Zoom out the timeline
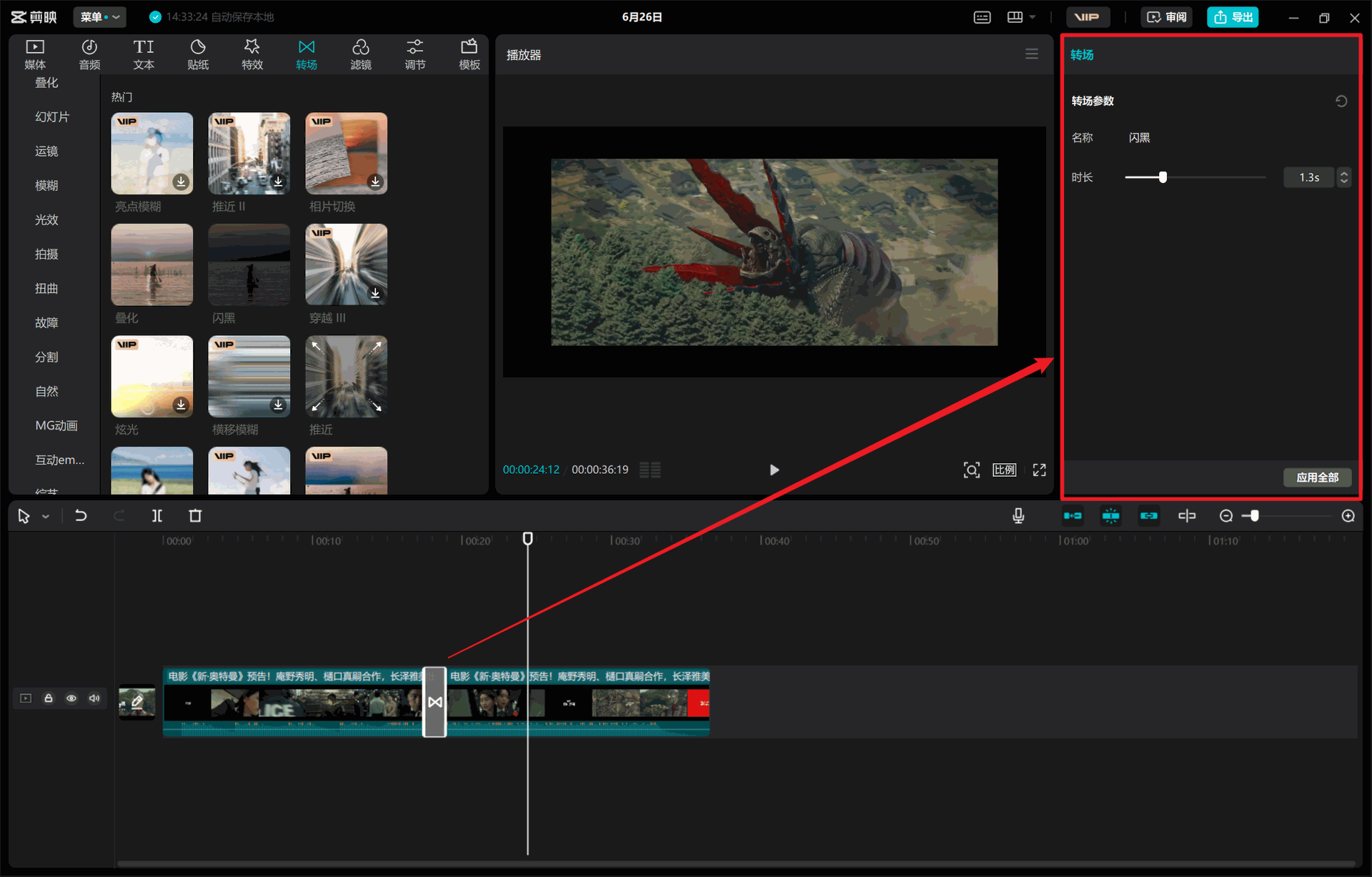This screenshot has width=1372, height=877. 1226,515
